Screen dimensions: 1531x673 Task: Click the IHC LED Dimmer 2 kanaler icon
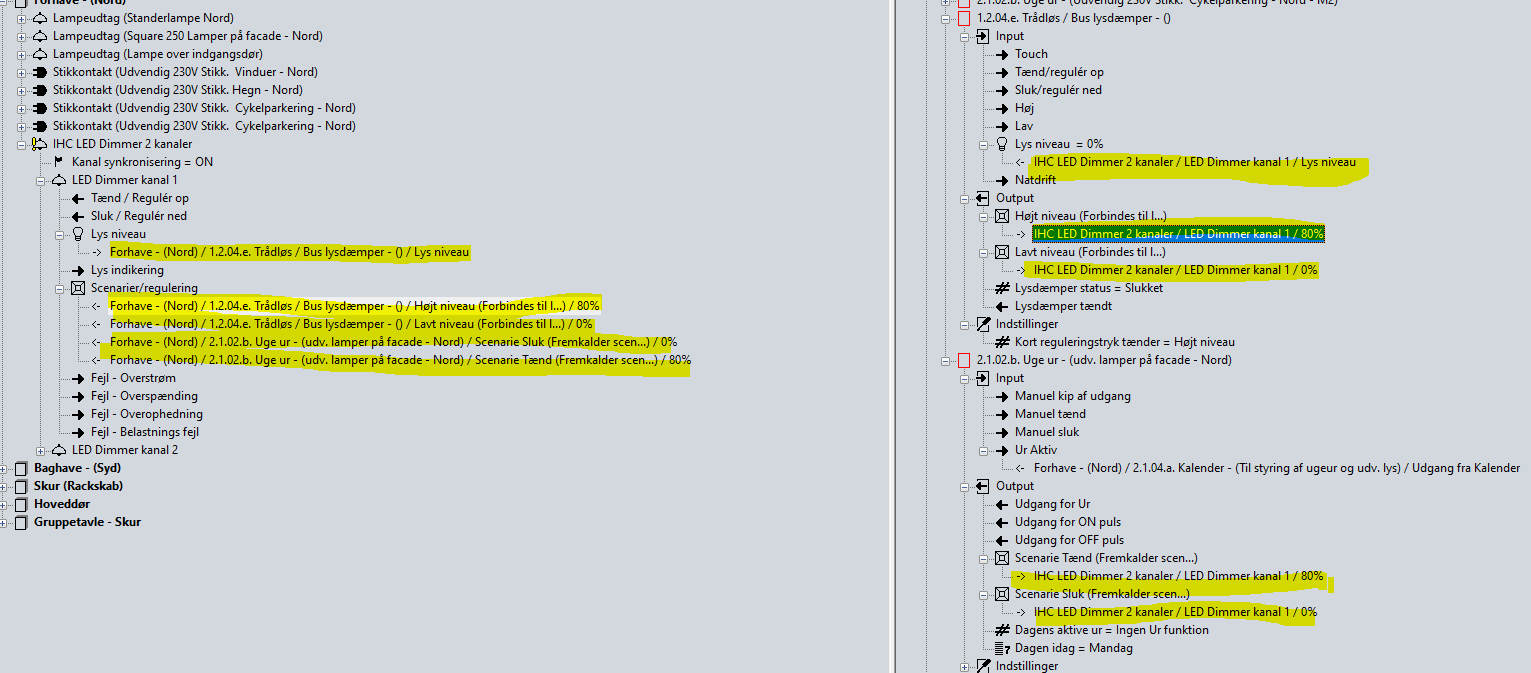(40, 144)
